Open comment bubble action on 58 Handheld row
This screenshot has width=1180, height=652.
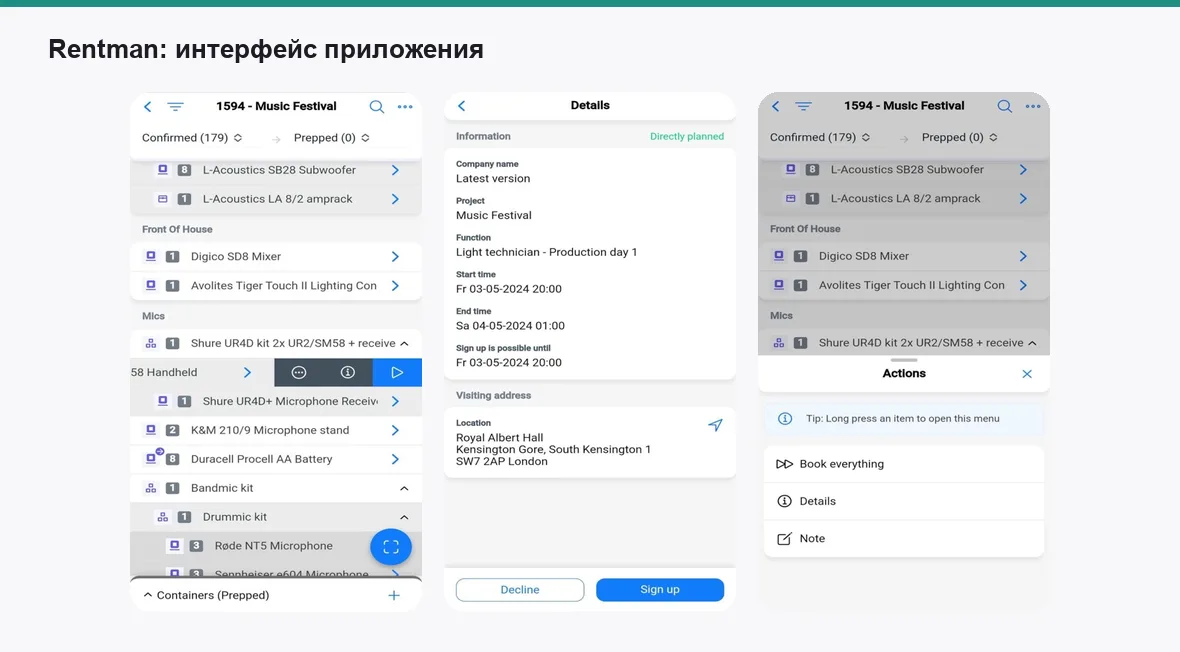299,373
